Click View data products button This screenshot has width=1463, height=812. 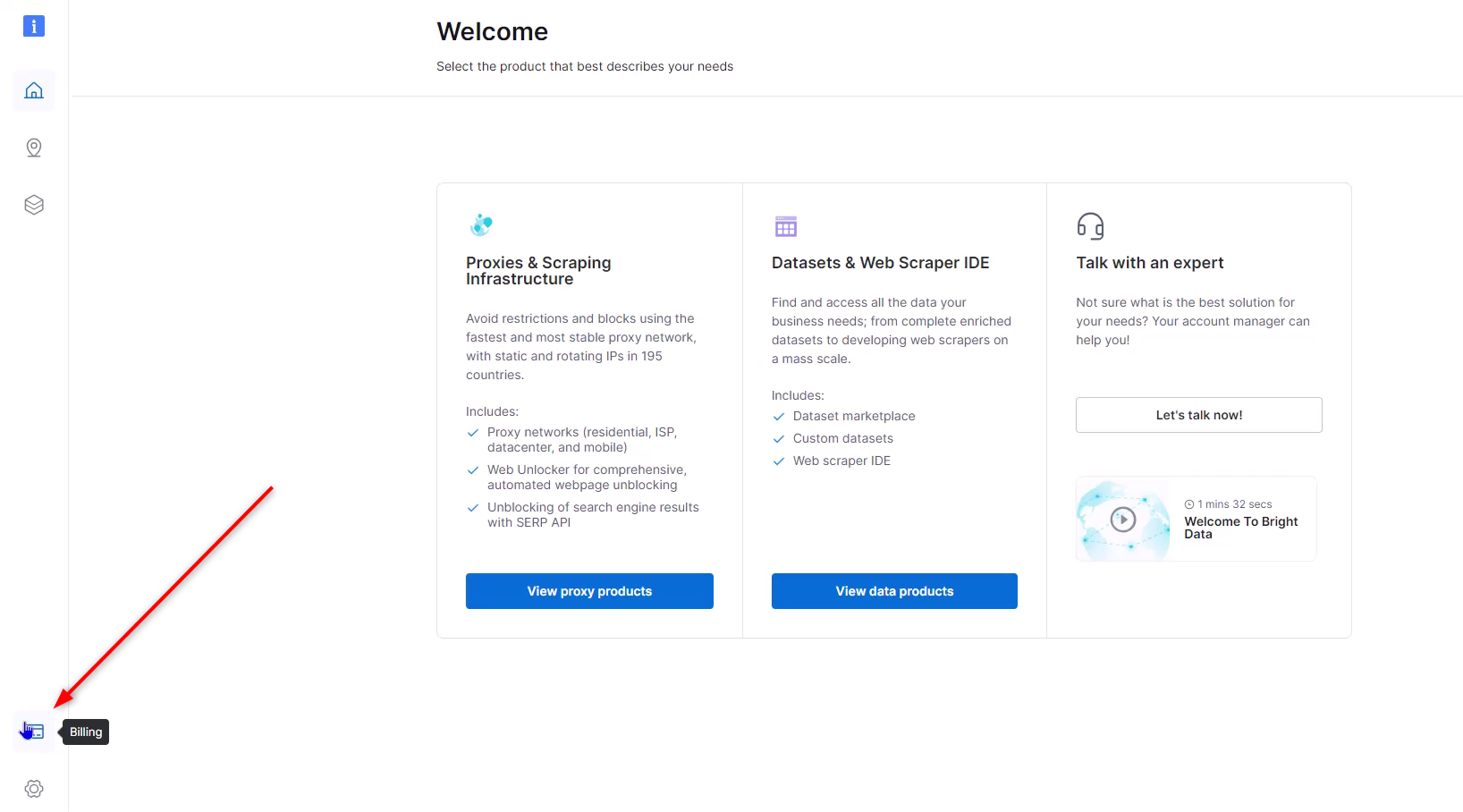pos(894,591)
